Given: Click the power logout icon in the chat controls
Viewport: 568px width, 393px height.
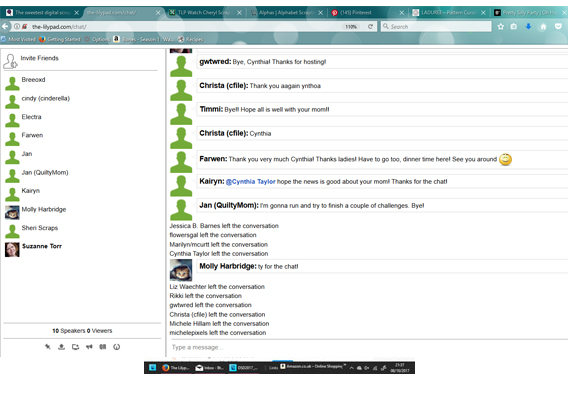Looking at the screenshot, I should pos(116,347).
